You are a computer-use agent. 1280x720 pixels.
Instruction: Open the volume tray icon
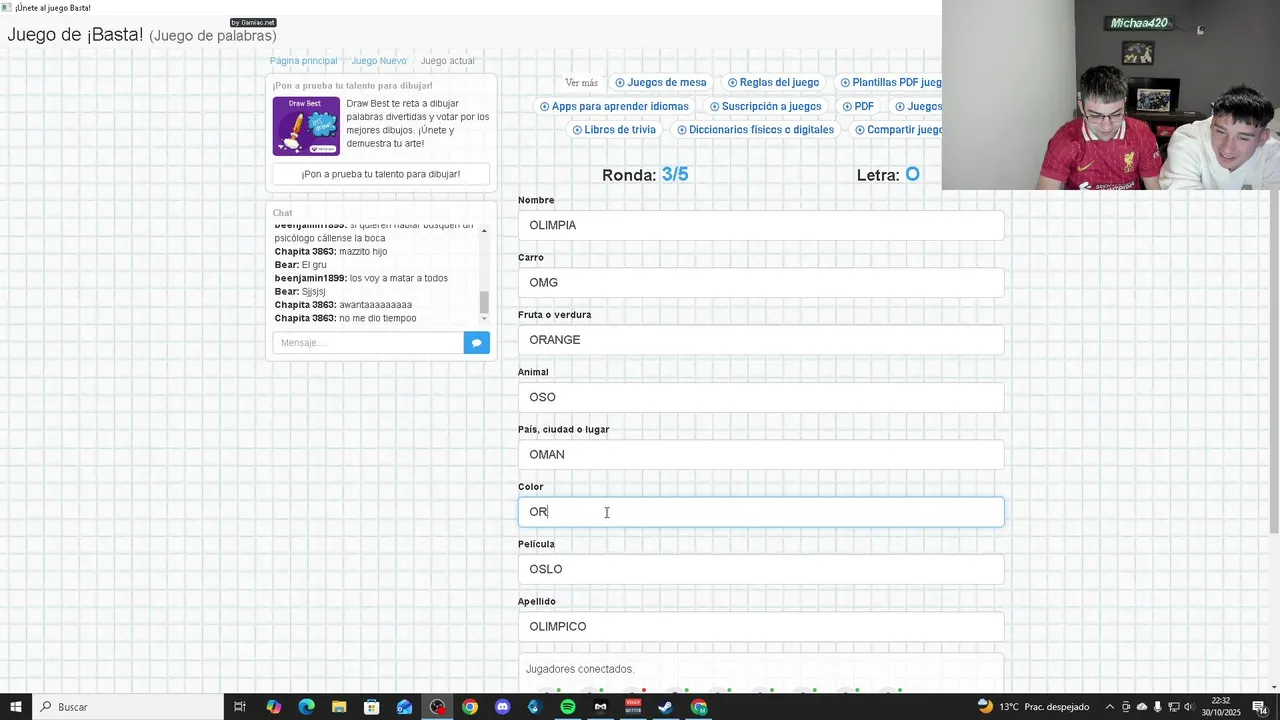[x=1191, y=707]
